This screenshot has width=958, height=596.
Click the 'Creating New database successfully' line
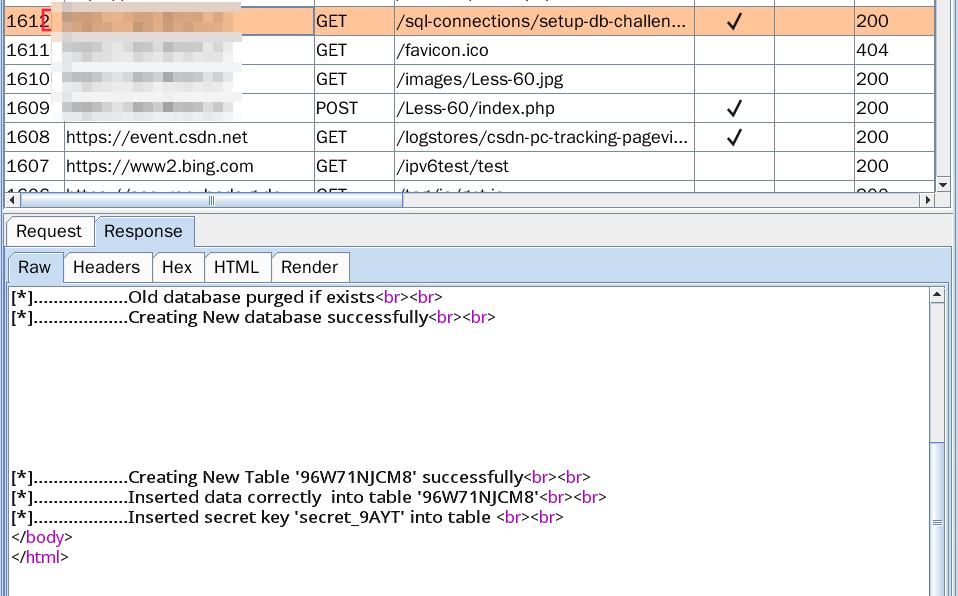pos(253,317)
